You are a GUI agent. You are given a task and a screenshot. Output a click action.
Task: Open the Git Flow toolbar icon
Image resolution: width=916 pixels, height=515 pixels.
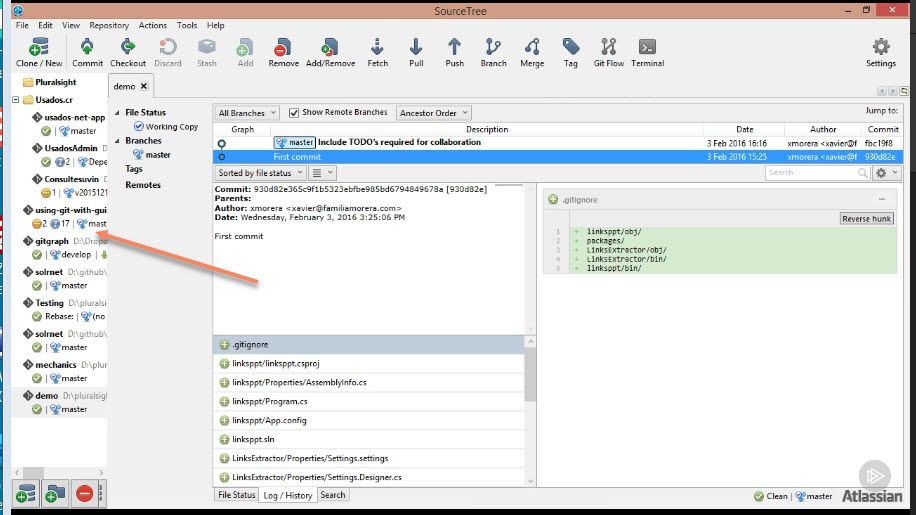[x=609, y=52]
